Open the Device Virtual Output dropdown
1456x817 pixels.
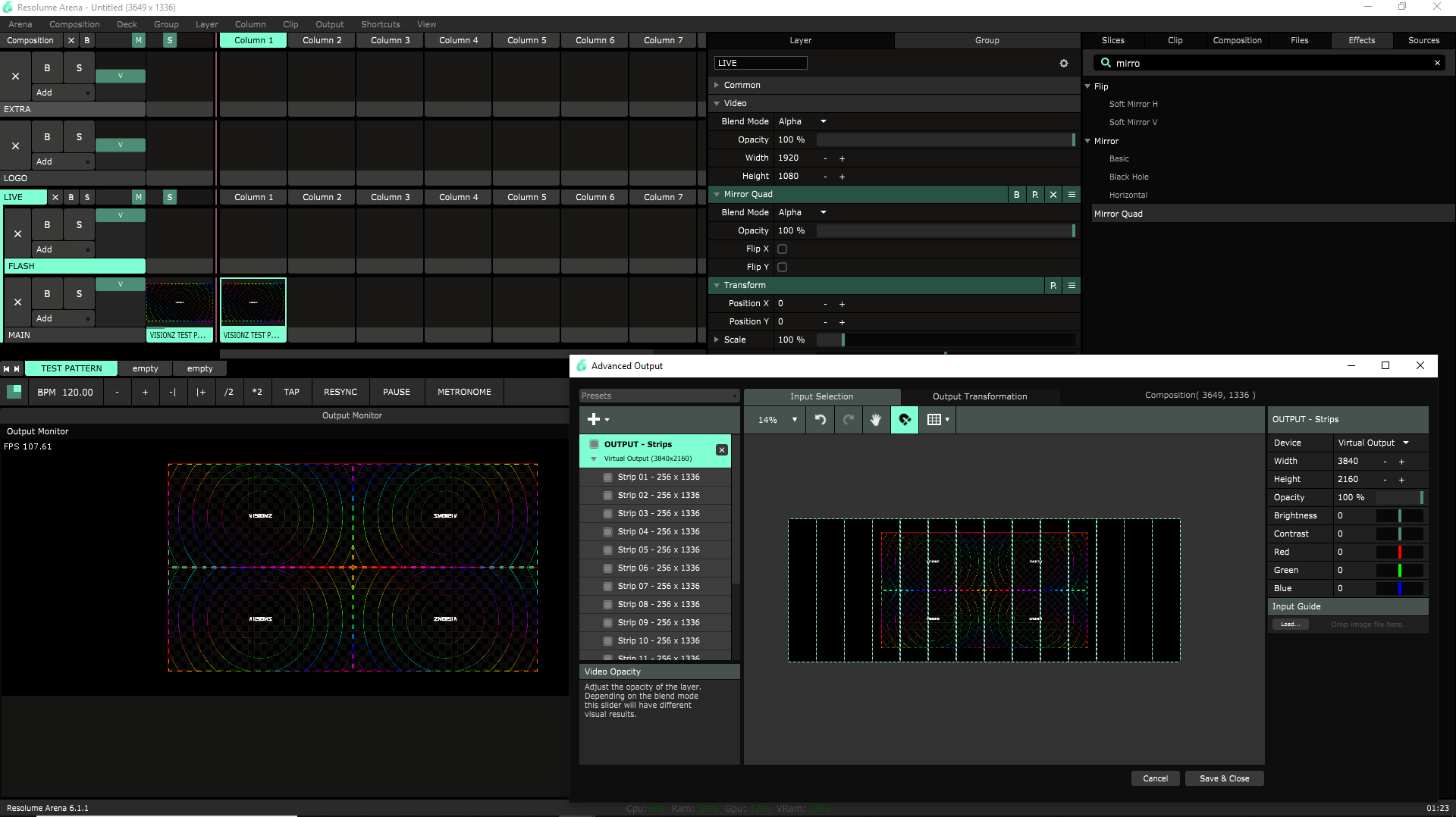tap(1373, 443)
